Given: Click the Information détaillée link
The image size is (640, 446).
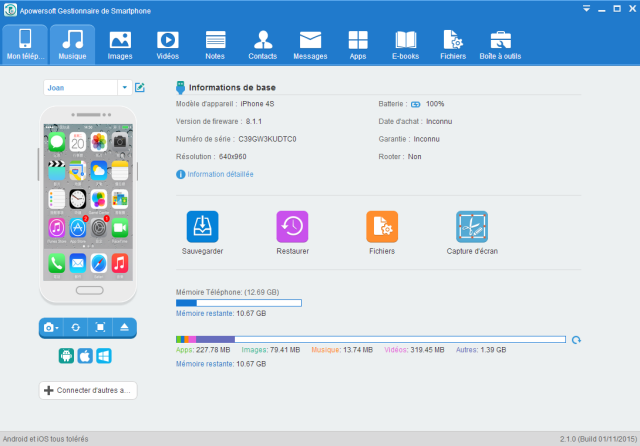Looking at the screenshot, I should (x=220, y=174).
